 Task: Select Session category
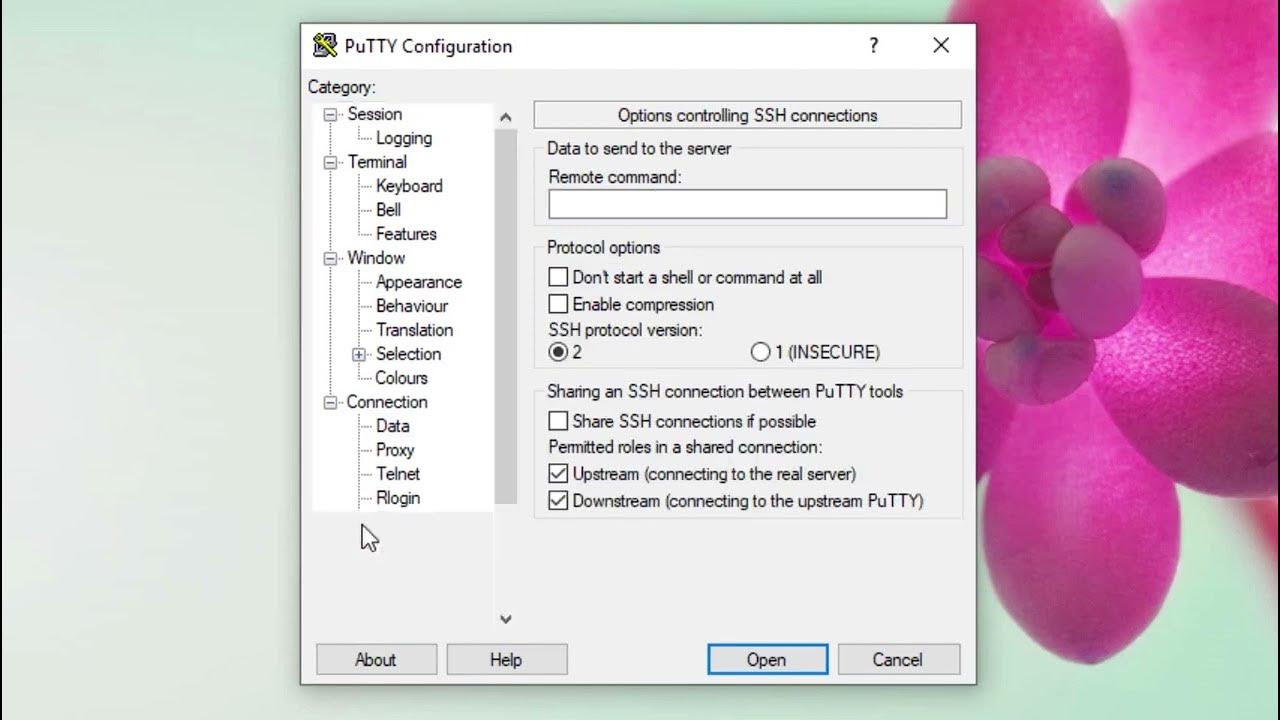pos(375,114)
